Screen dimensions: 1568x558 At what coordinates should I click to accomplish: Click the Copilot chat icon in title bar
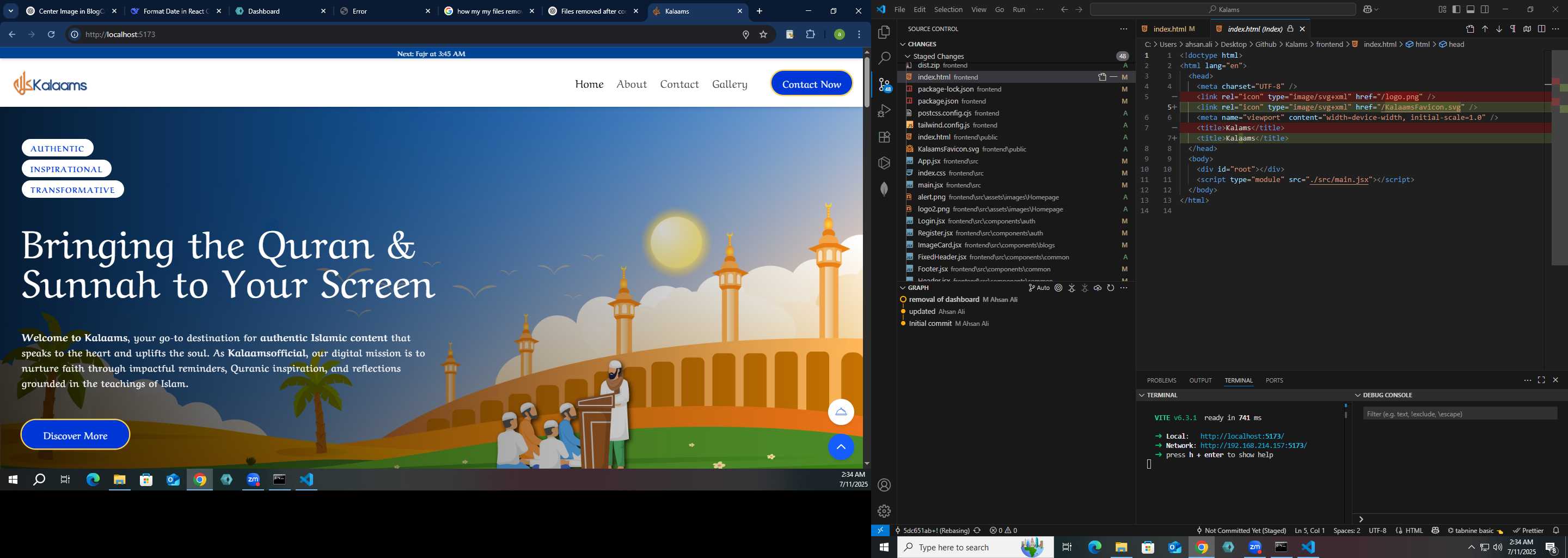pyautogui.click(x=1367, y=9)
